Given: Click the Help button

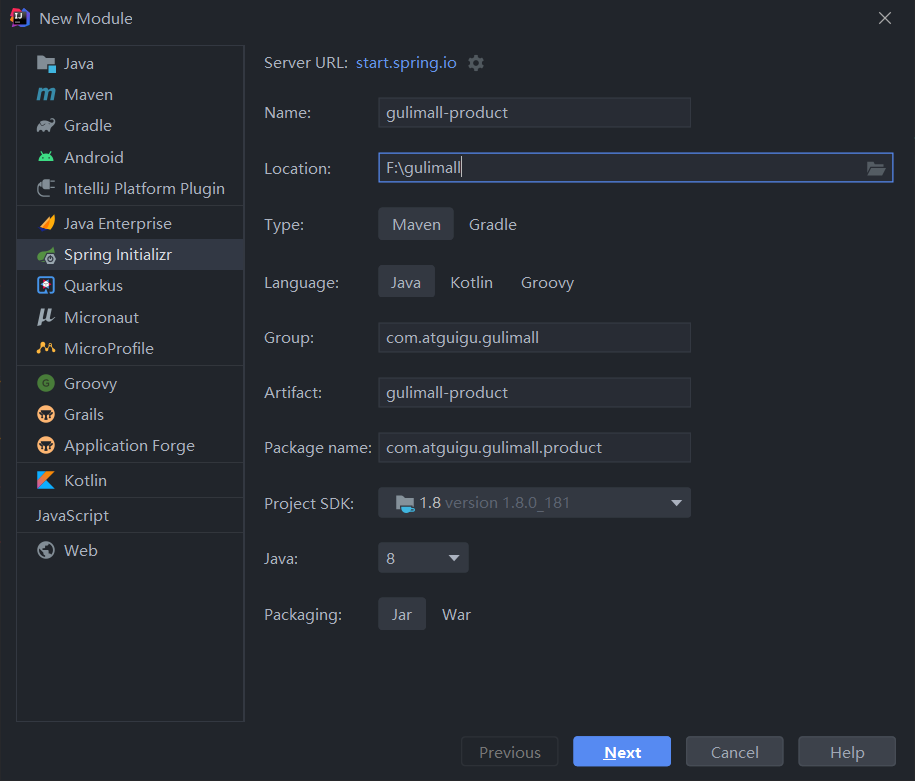Looking at the screenshot, I should click(847, 752).
